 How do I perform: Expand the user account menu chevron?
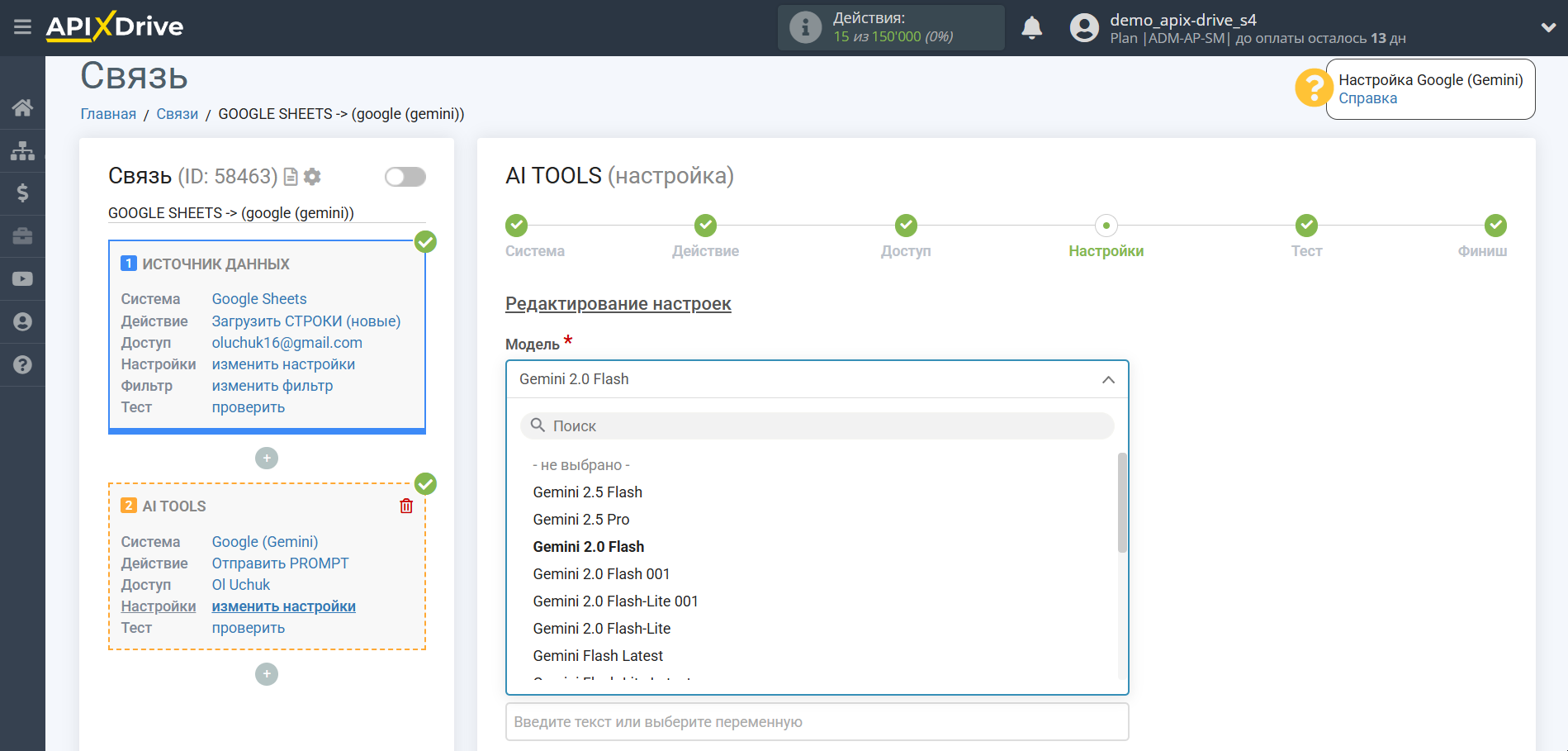[1548, 28]
